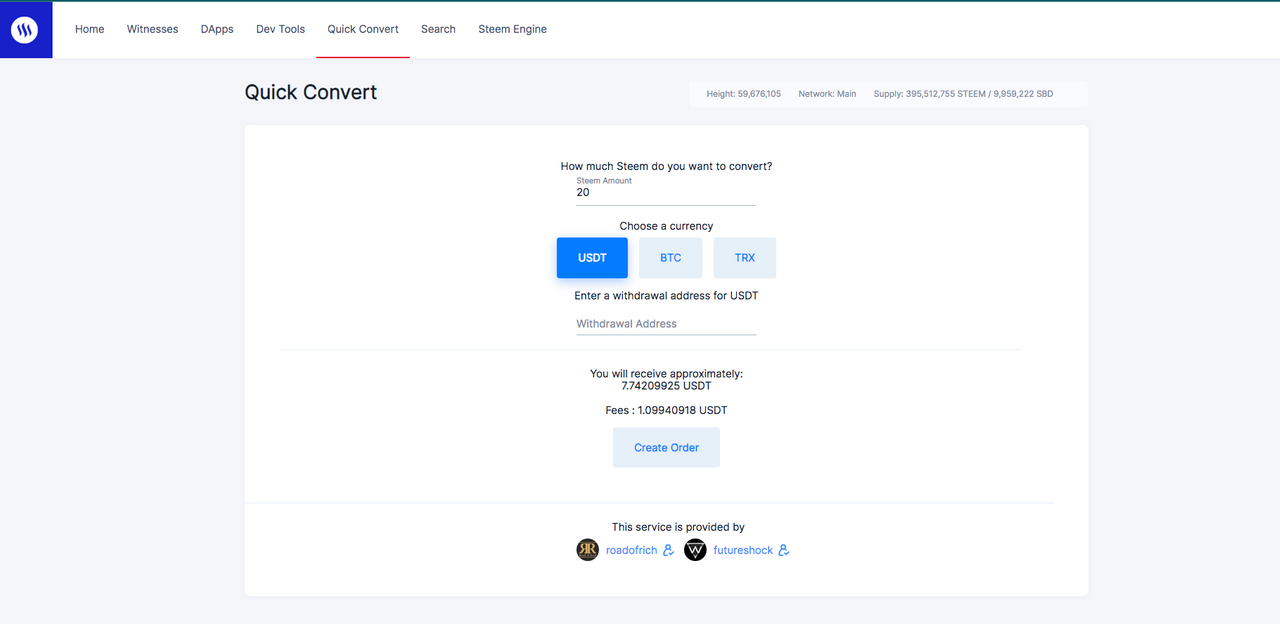Click the Steem logo icon

24,30
